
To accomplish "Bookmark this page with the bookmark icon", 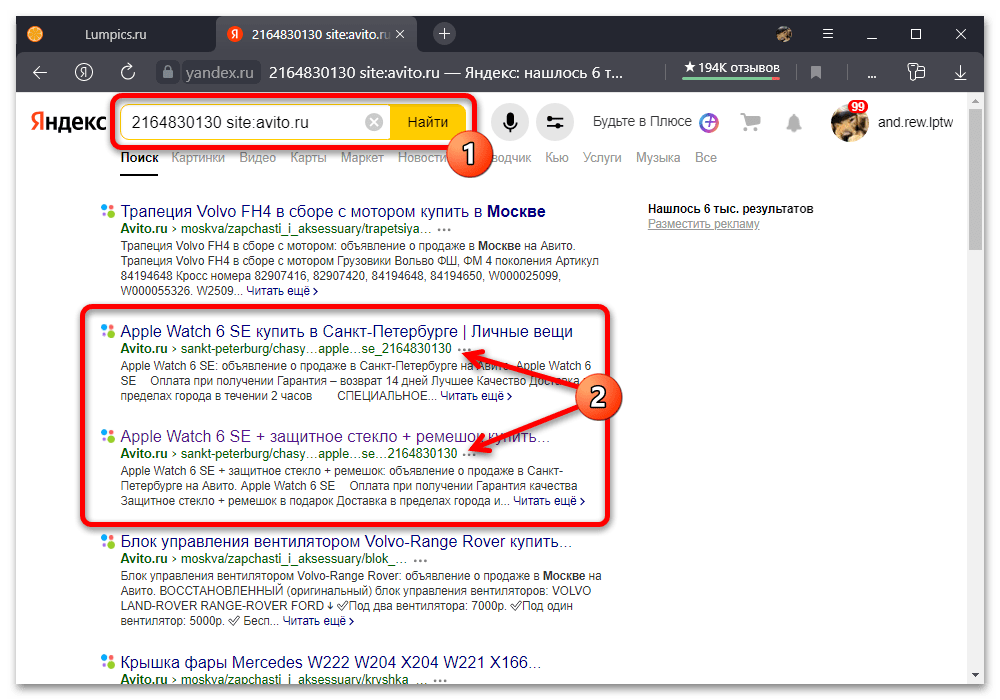I will point(815,73).
